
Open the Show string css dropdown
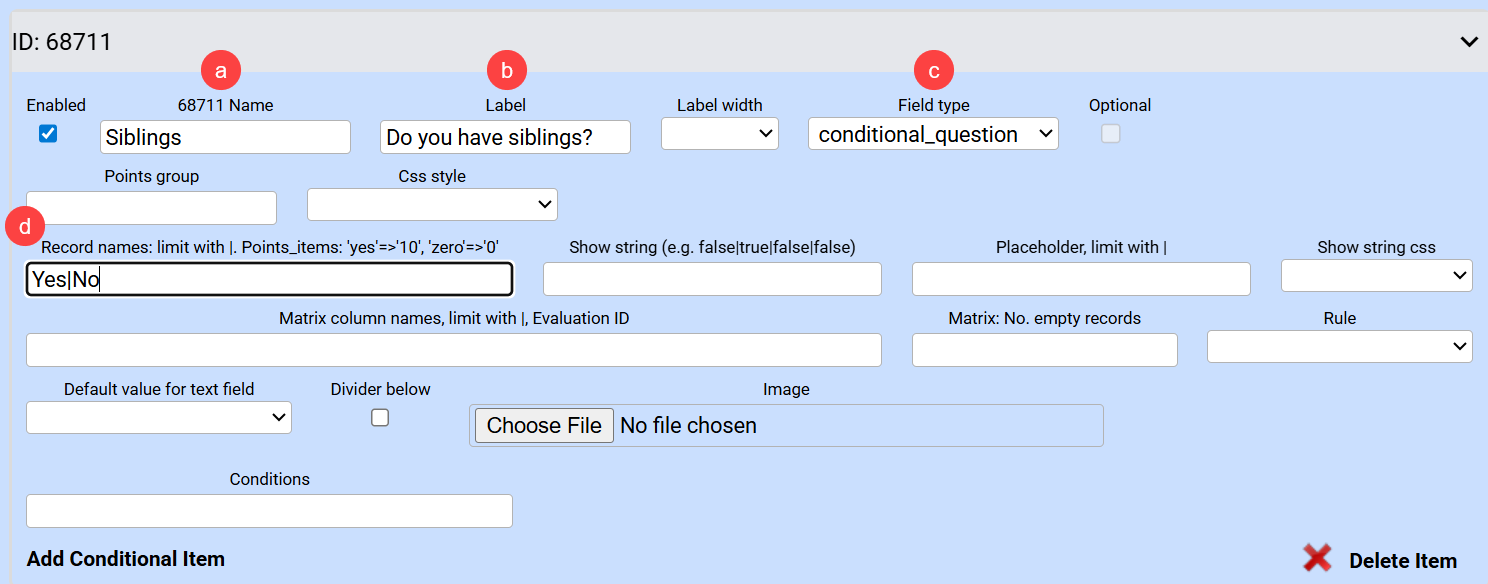pyautogui.click(x=1376, y=275)
